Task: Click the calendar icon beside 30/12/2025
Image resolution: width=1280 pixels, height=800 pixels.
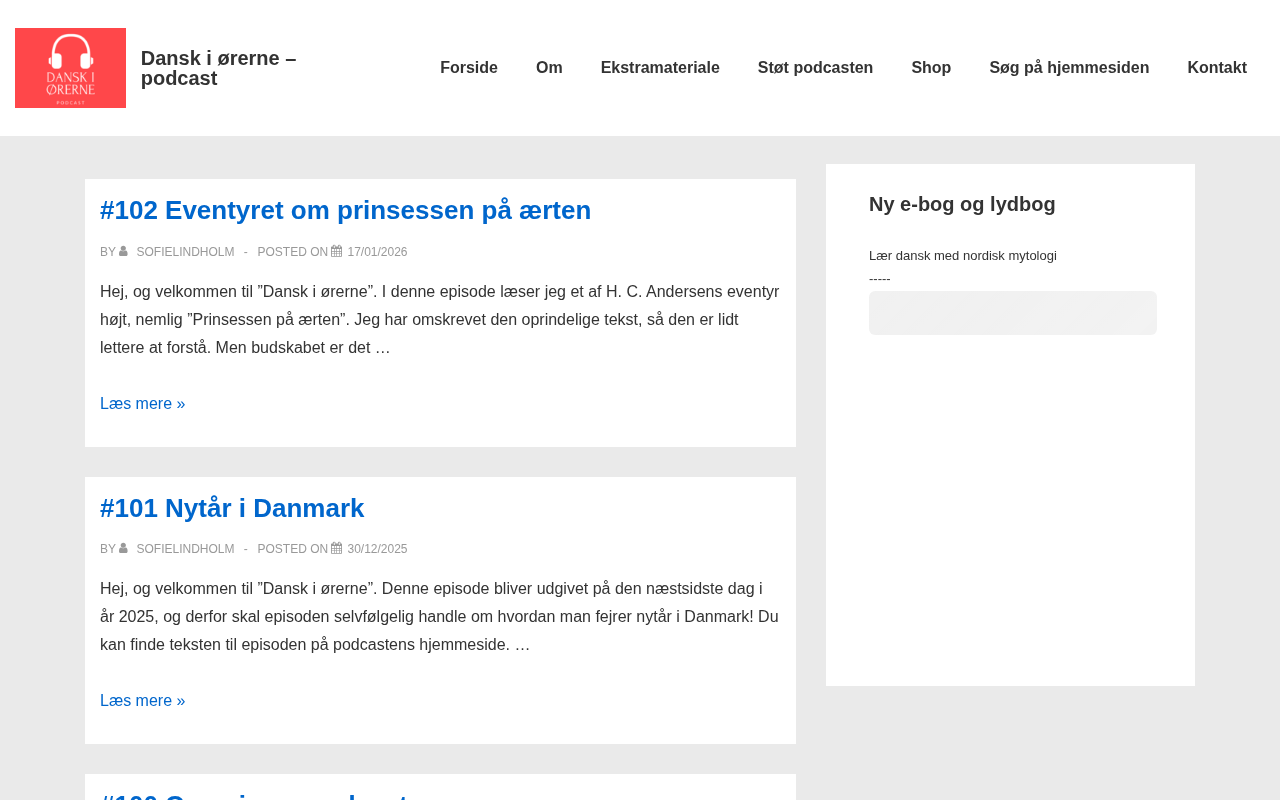Action: 337,548
